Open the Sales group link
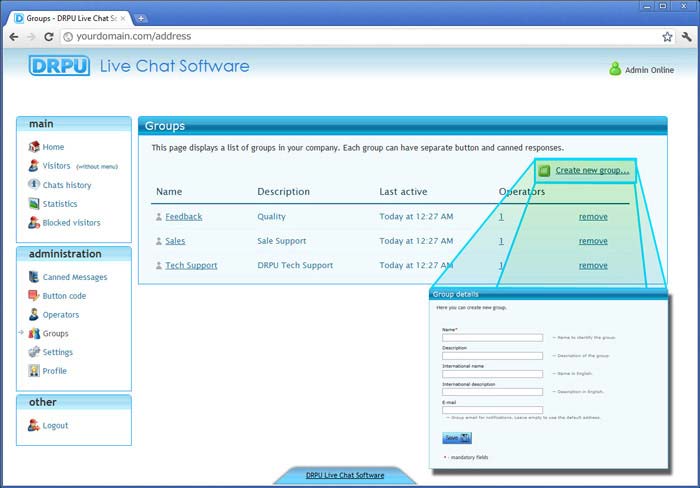The height and width of the screenshot is (488, 700). pyautogui.click(x=175, y=241)
